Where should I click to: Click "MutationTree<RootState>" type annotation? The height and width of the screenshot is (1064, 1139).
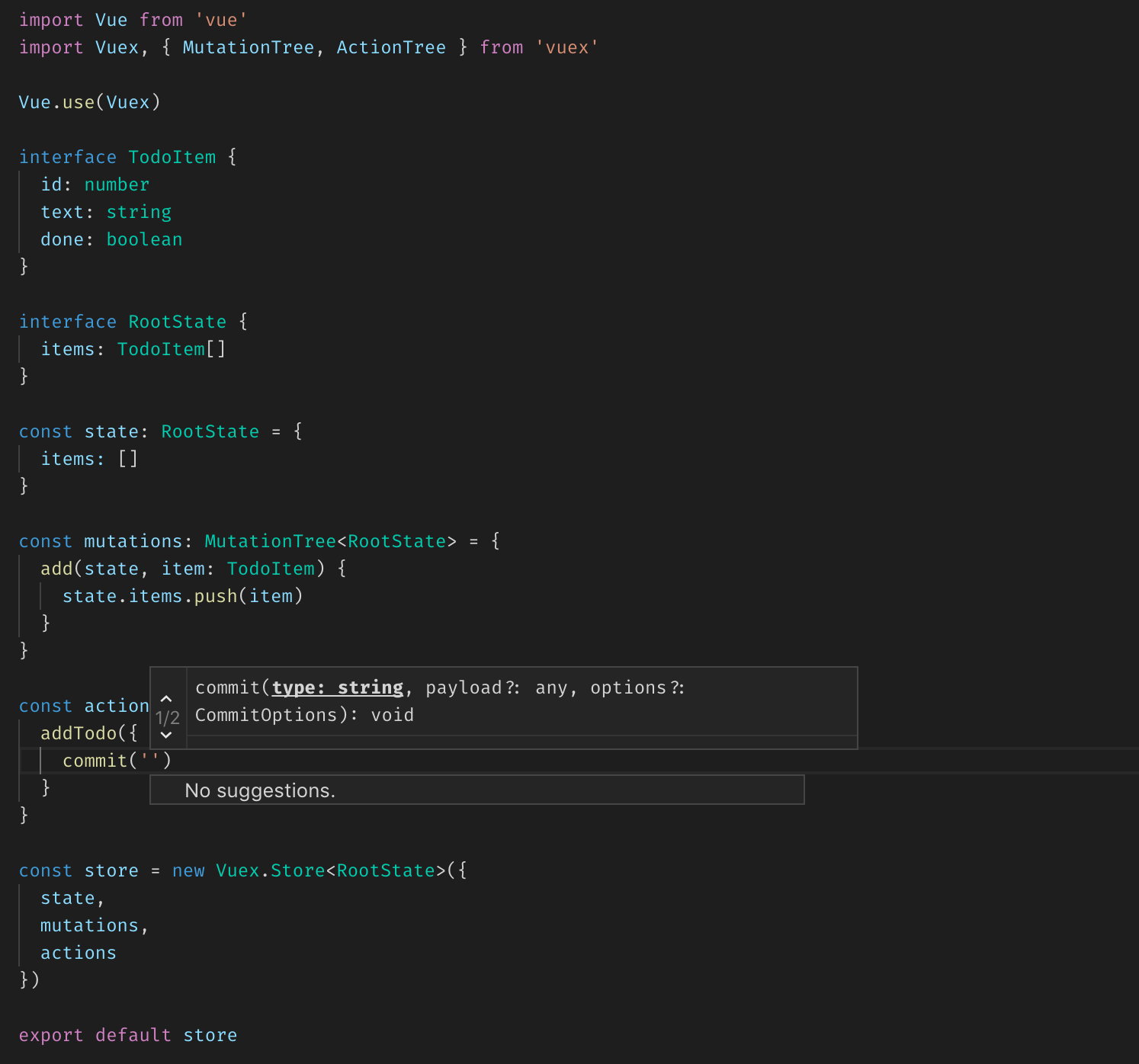tap(331, 541)
